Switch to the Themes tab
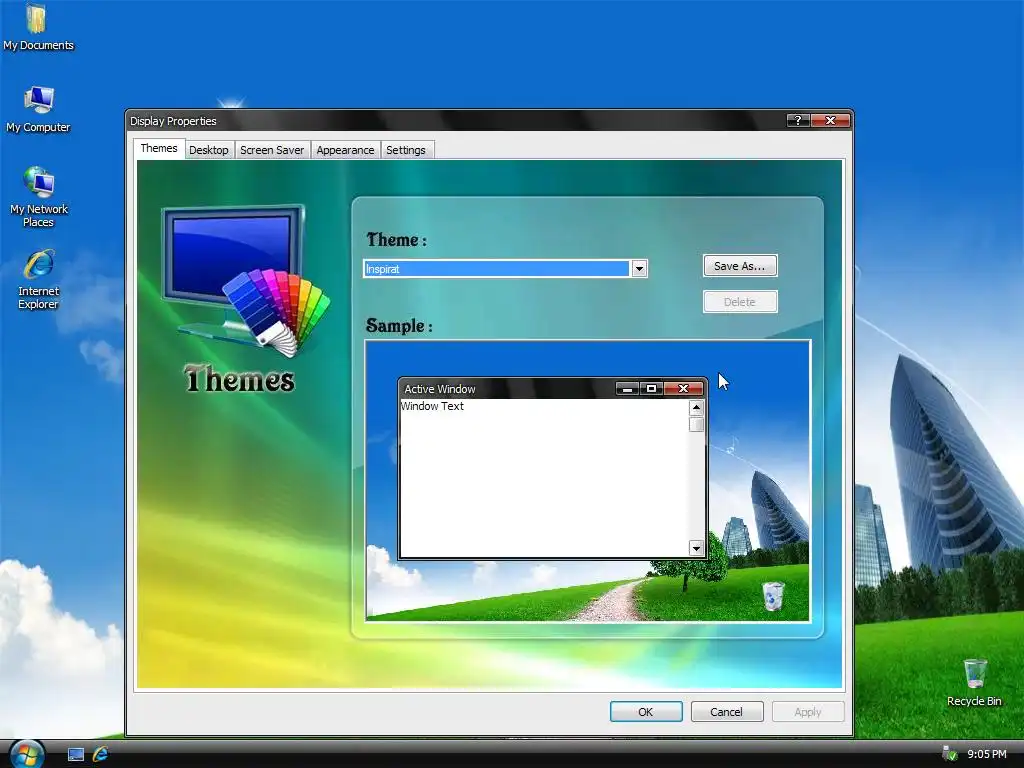 pyautogui.click(x=159, y=148)
